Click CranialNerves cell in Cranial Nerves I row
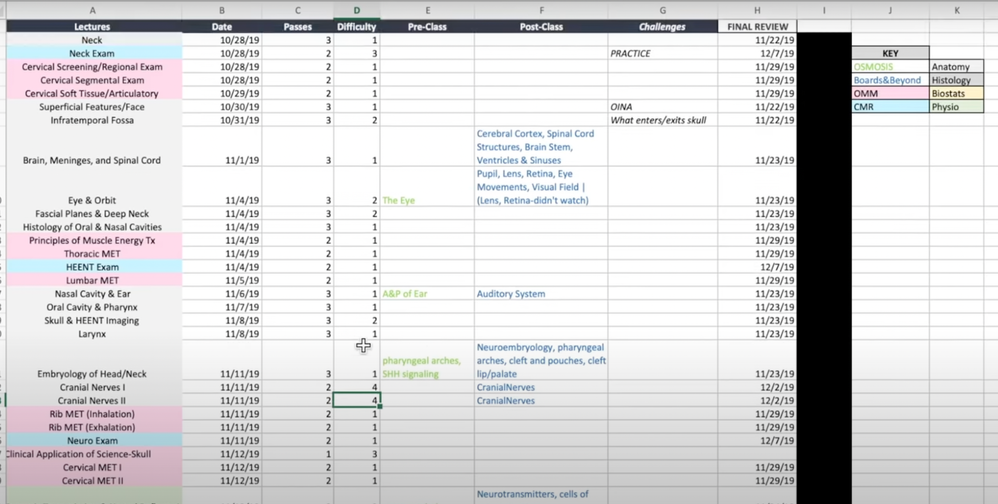998x504 pixels. [x=541, y=388]
